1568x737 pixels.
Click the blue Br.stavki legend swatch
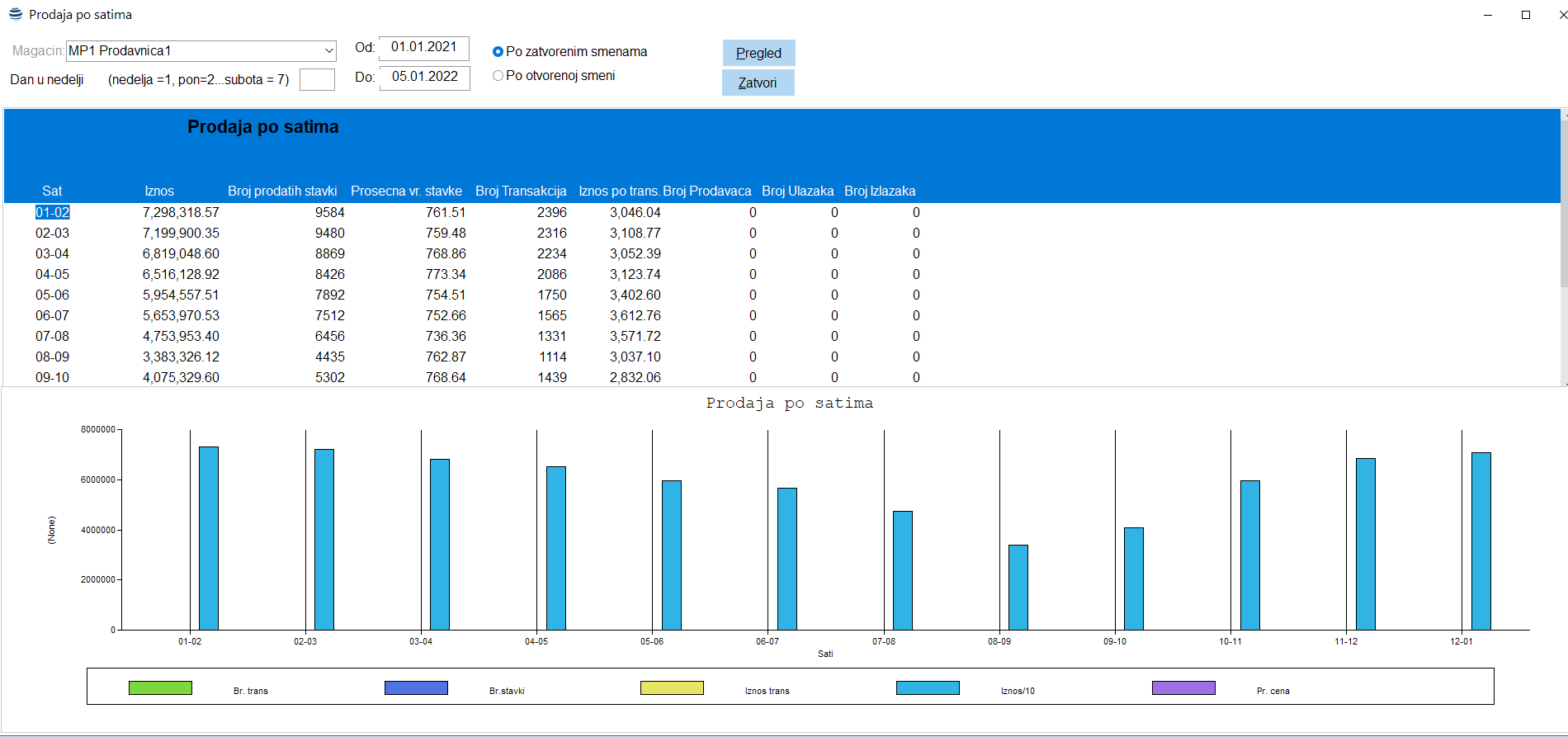pyautogui.click(x=416, y=688)
